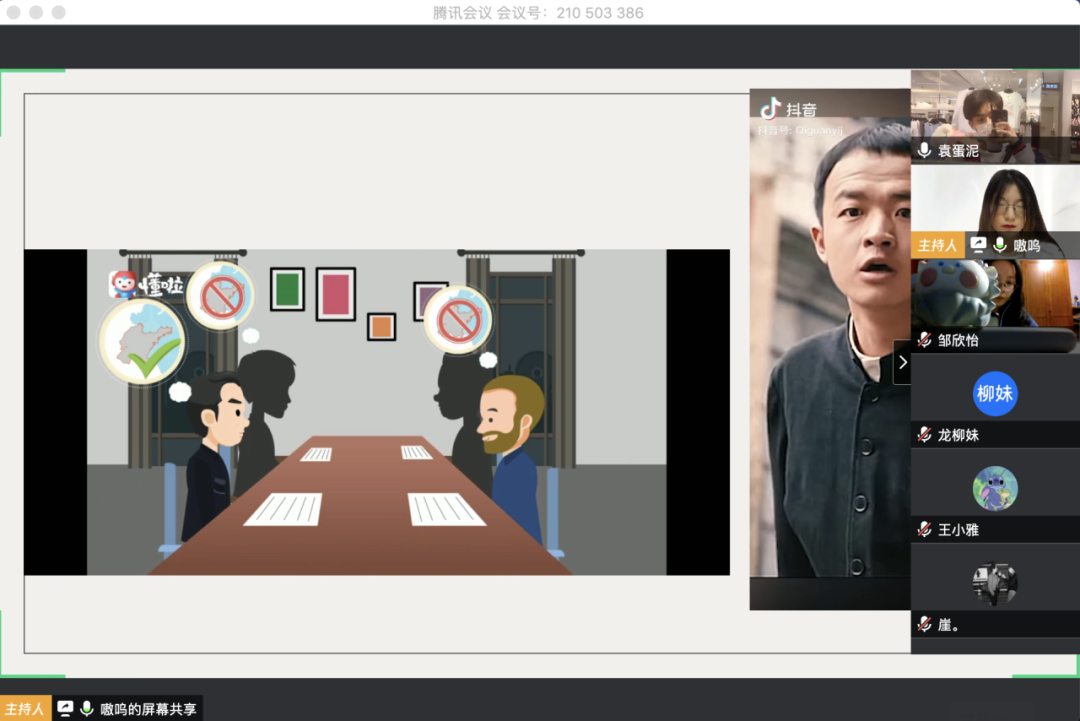Click the green microphone icon in bottom status bar
The height and width of the screenshot is (721, 1080).
(x=87, y=709)
